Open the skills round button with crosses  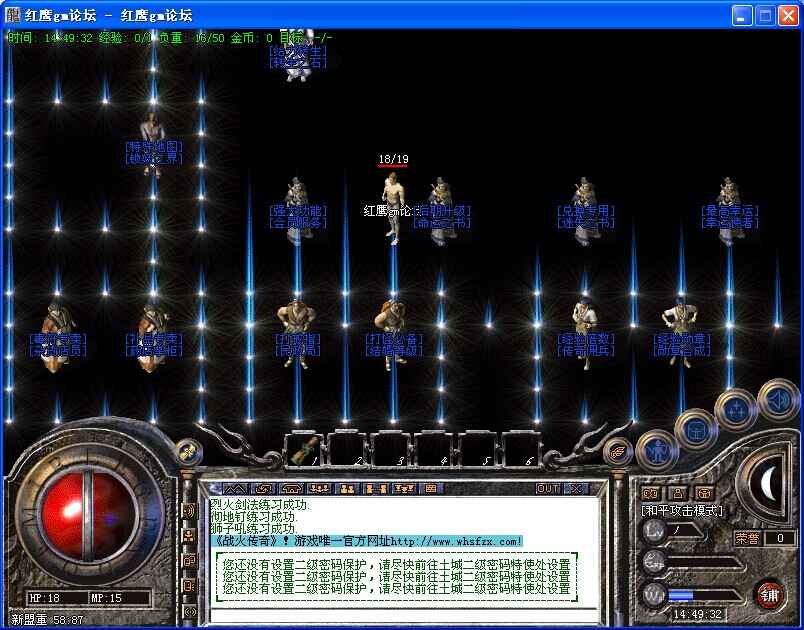(736, 410)
